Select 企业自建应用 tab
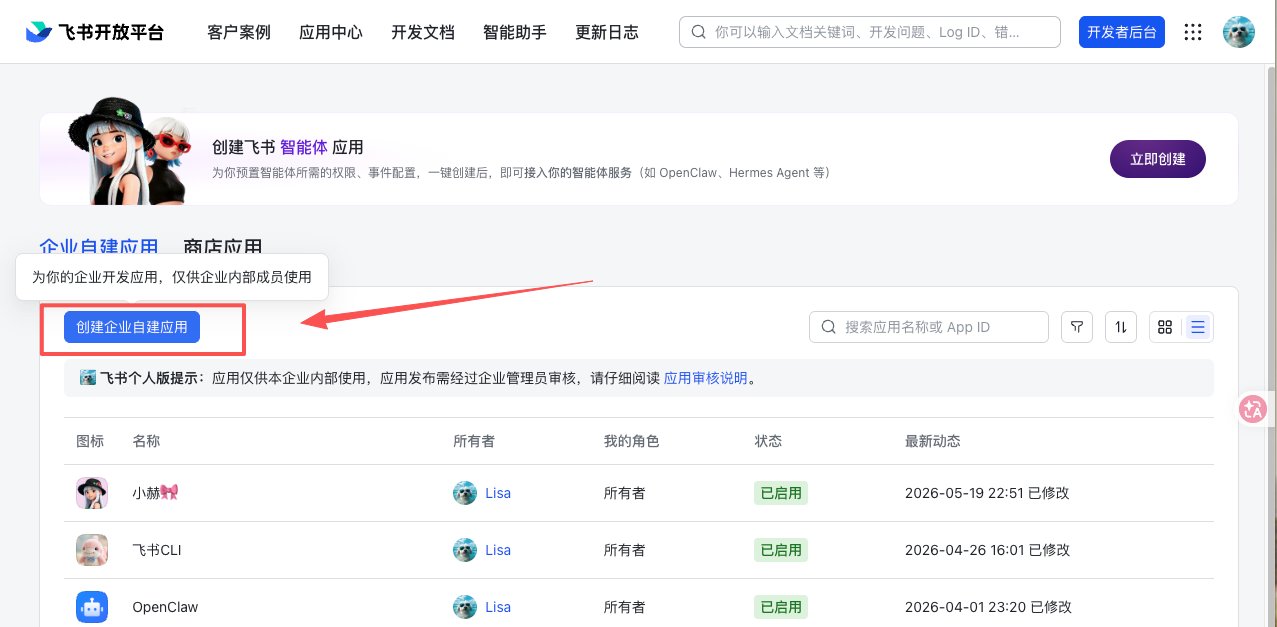1277x627 pixels. tap(99, 247)
